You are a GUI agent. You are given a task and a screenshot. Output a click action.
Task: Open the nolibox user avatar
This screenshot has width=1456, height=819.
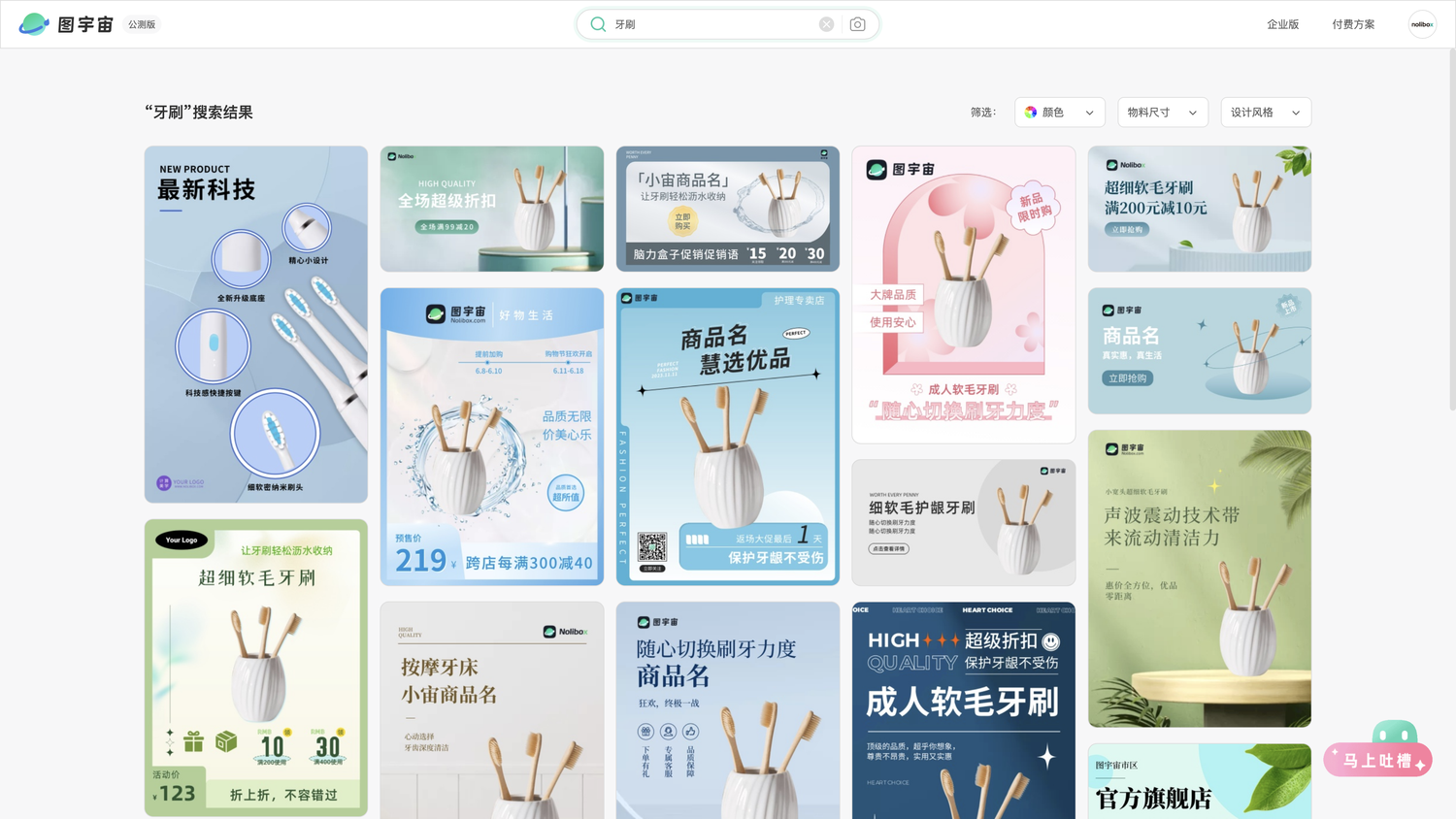1422,24
